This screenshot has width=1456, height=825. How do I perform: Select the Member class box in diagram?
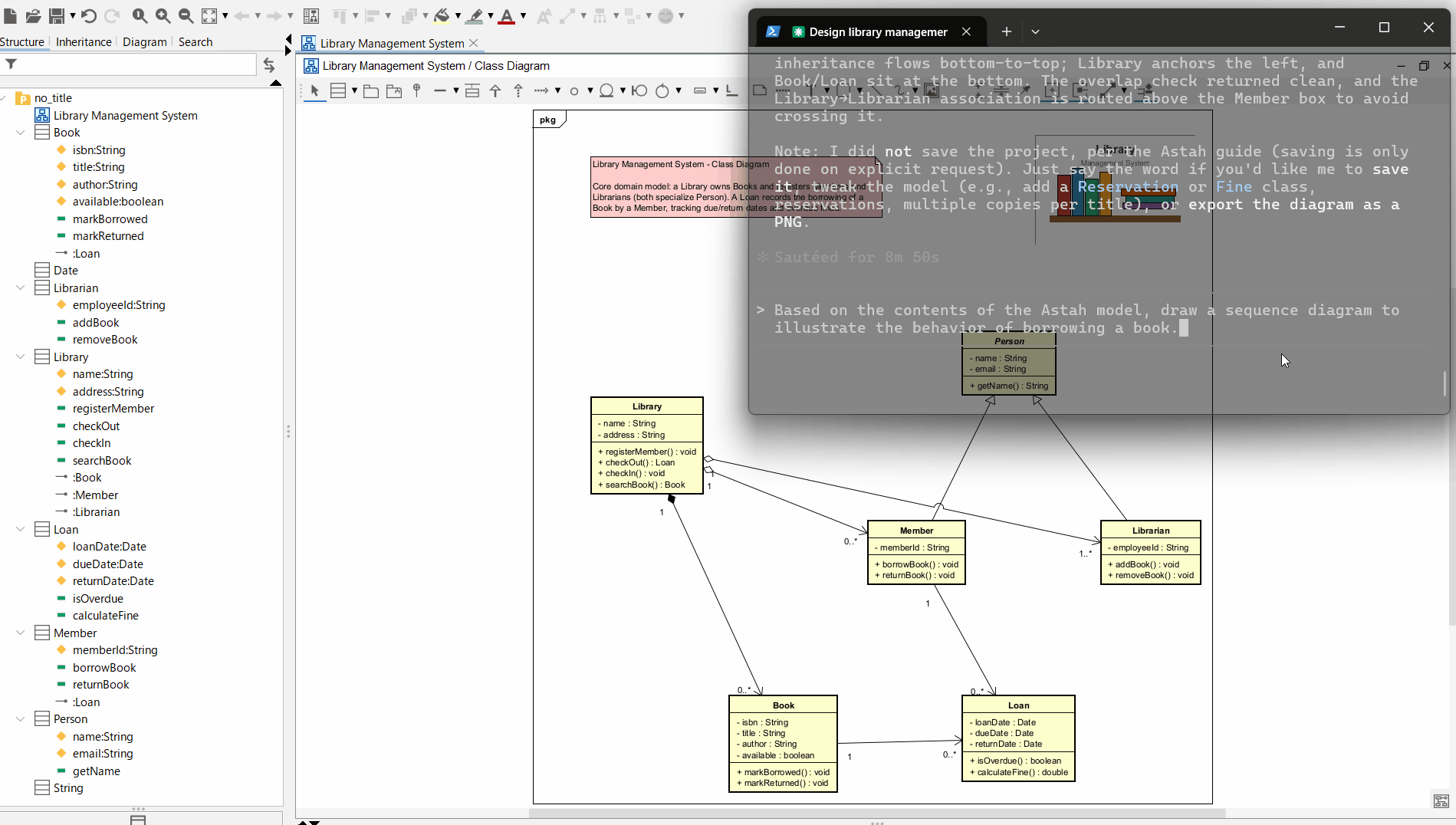pyautogui.click(x=916, y=552)
